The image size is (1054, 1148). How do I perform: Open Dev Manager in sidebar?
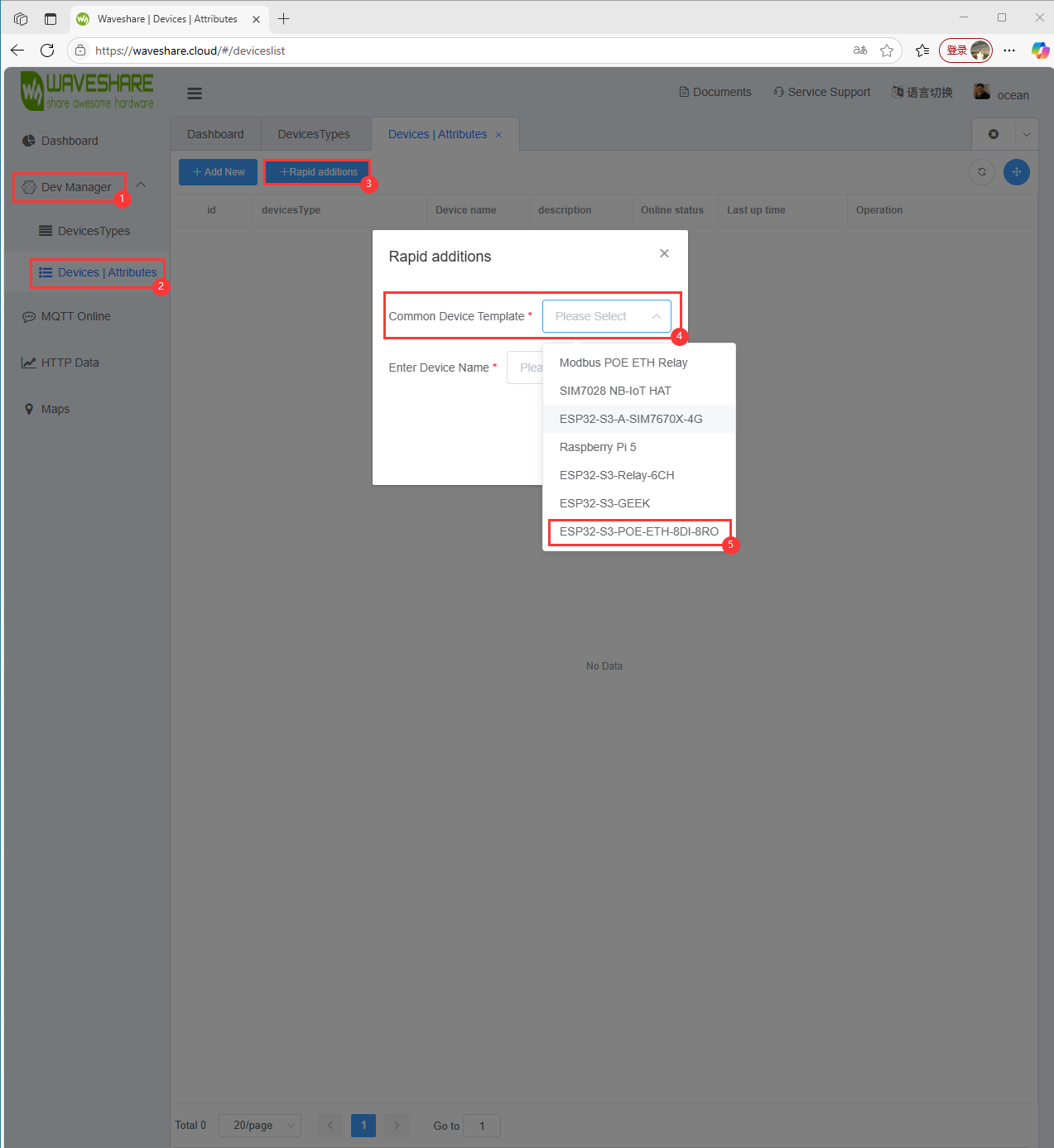point(67,187)
